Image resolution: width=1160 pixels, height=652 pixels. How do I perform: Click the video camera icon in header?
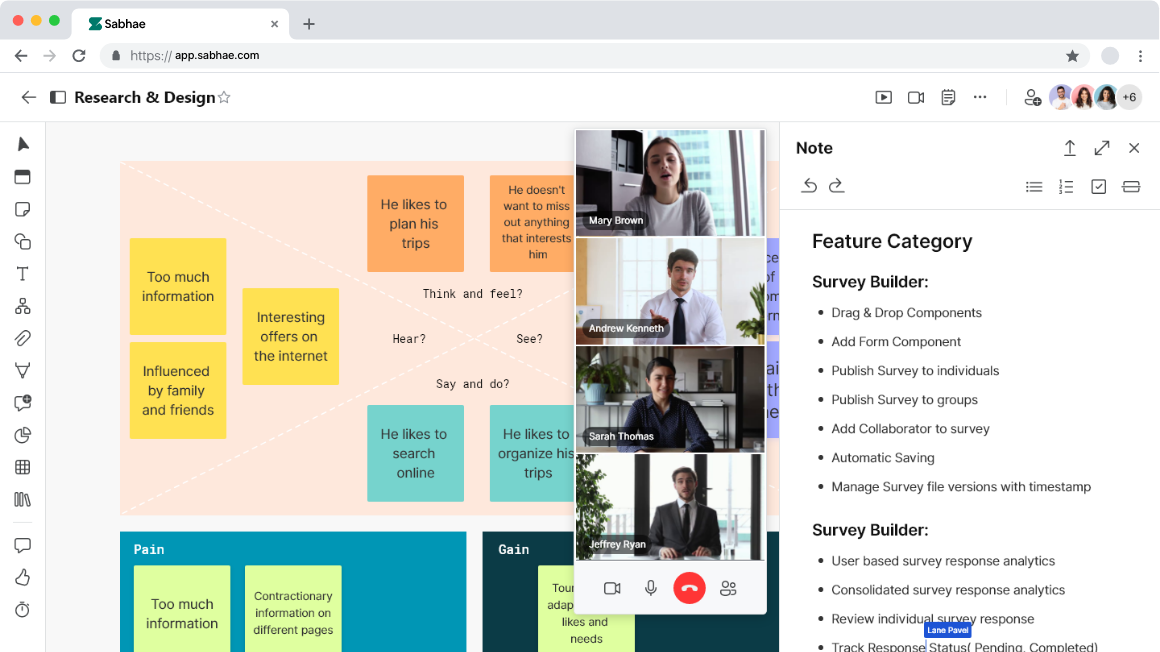(916, 97)
